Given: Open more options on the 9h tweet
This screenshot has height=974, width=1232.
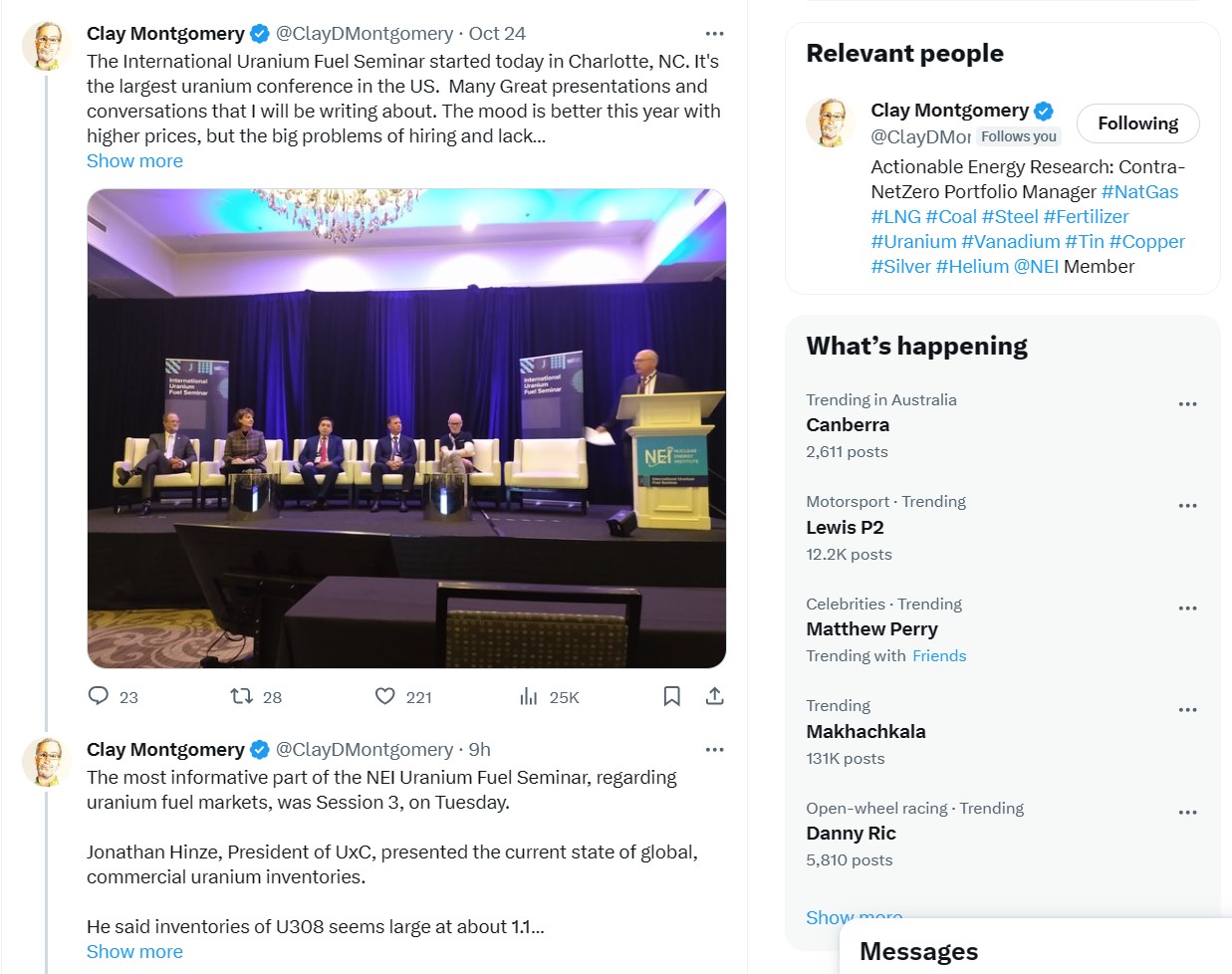Looking at the screenshot, I should pos(715,749).
